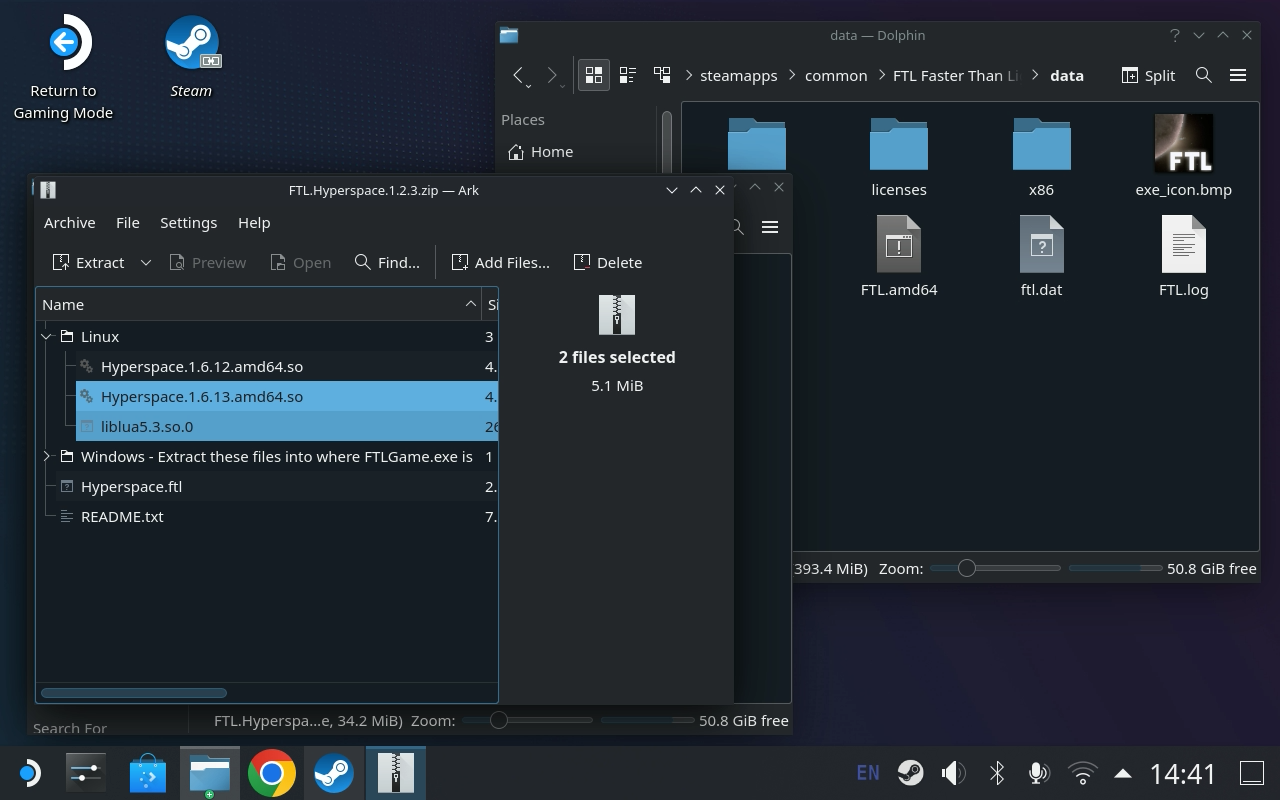This screenshot has height=800, width=1280.
Task: Click the Split view button in Dolphin
Action: [x=1148, y=75]
